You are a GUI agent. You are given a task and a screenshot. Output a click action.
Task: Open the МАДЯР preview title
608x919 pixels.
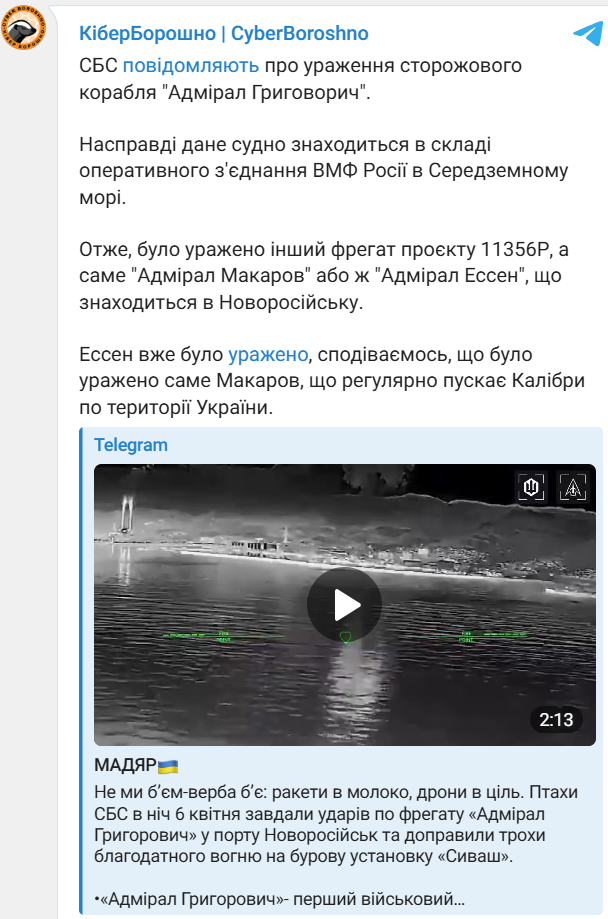tap(125, 765)
